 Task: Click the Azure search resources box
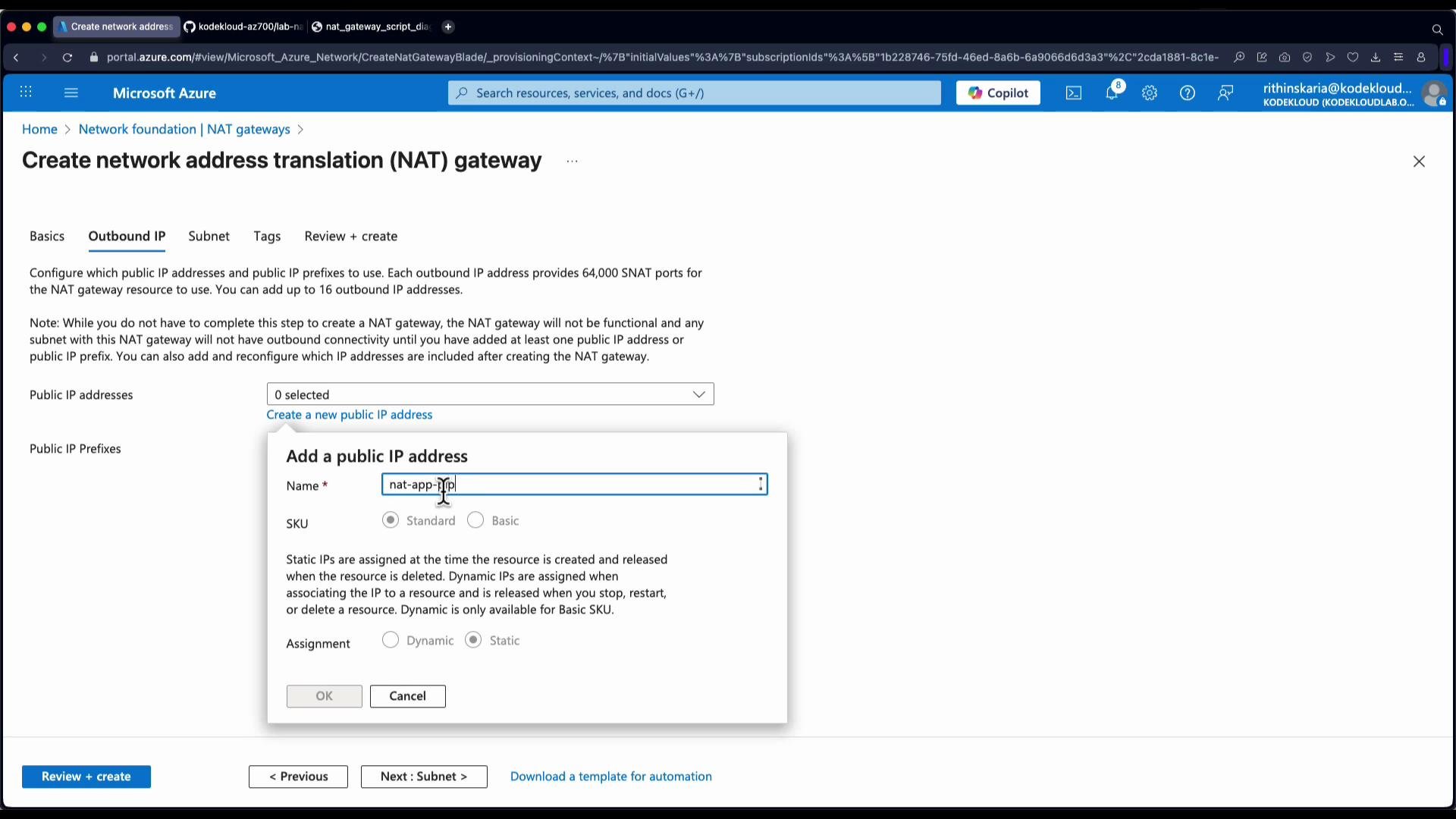[x=694, y=93]
